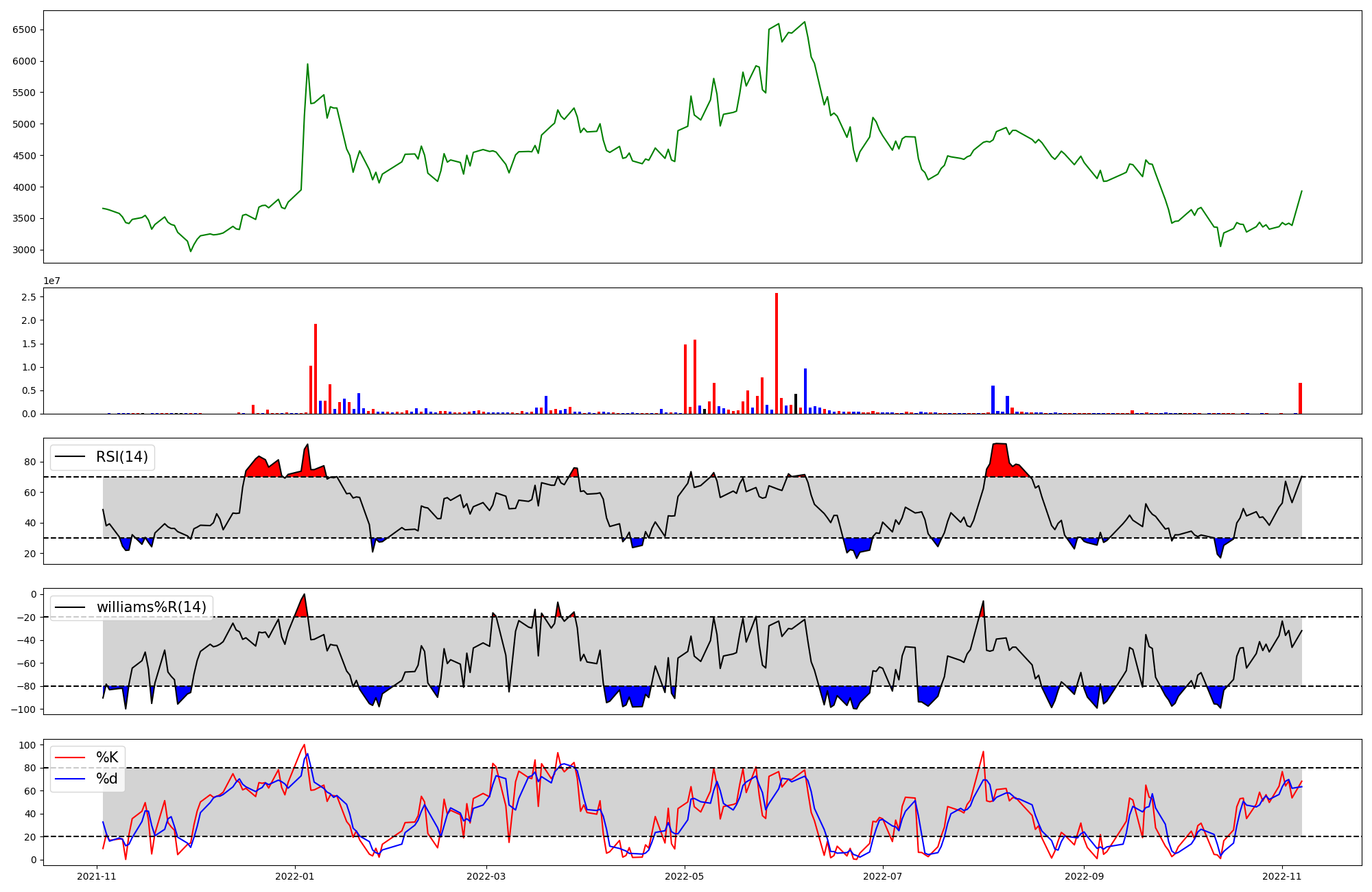The width and height of the screenshot is (1372, 892).
Task: Click the blue %d legend line sample
Action: pyautogui.click(x=71, y=779)
